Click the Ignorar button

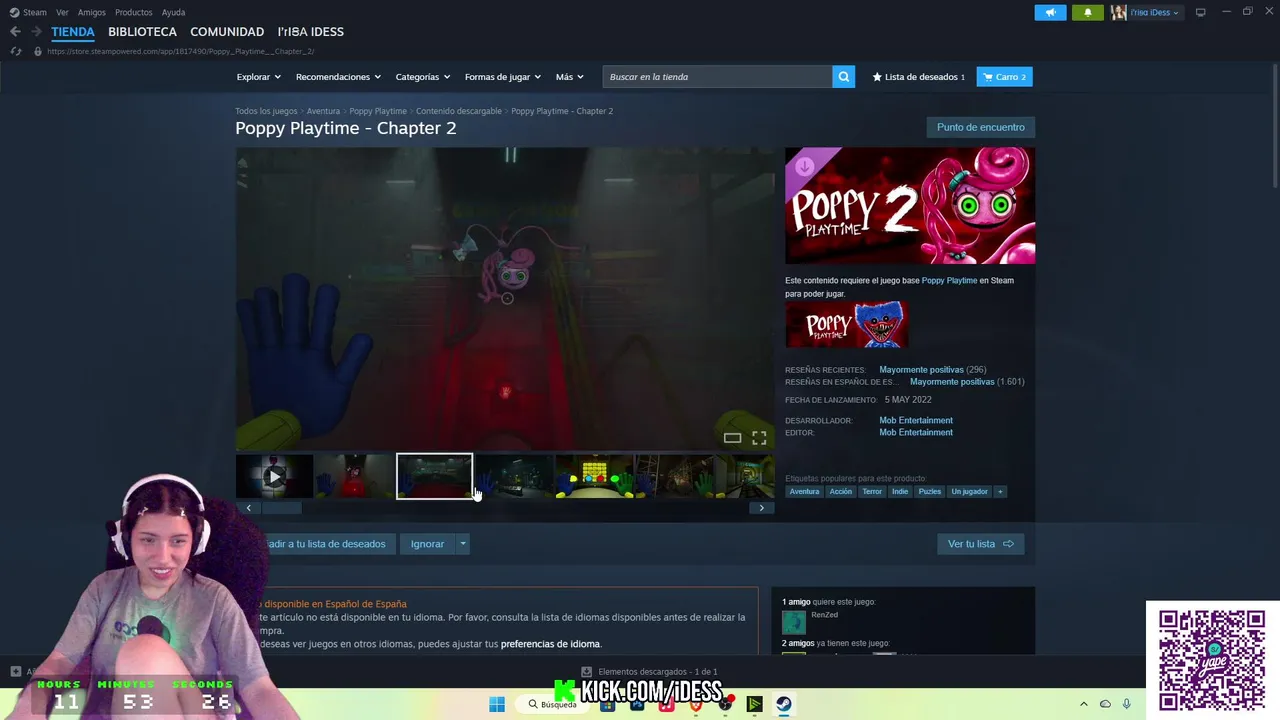427,544
